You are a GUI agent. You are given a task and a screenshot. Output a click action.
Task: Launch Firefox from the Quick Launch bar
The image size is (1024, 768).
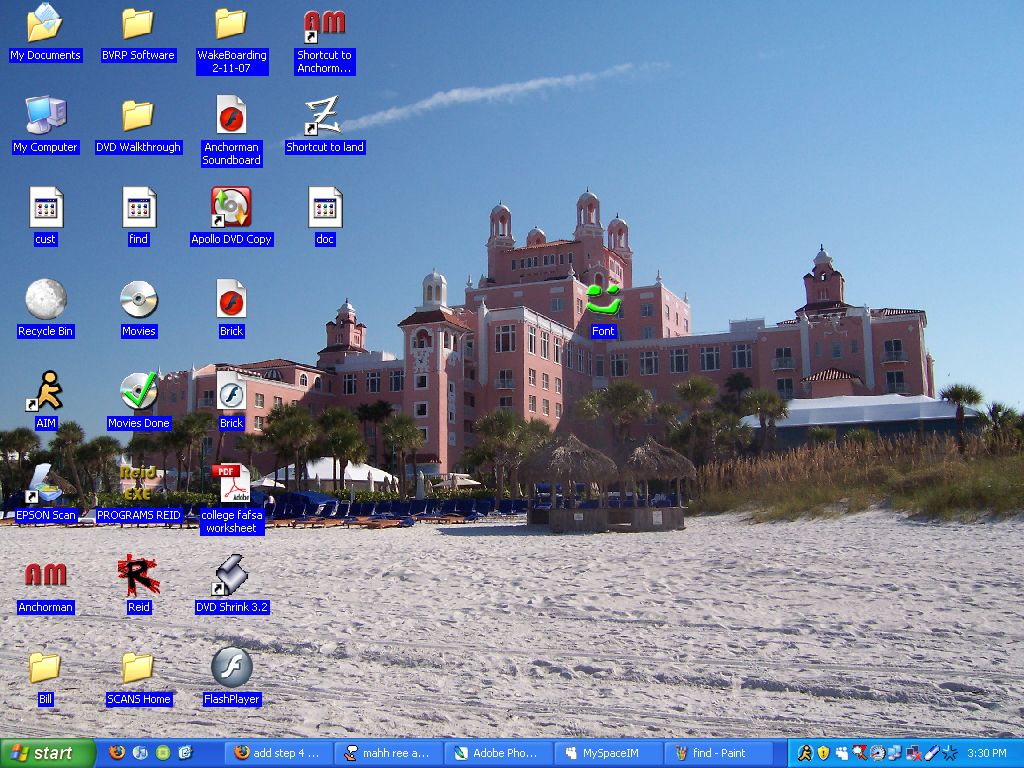coord(117,753)
